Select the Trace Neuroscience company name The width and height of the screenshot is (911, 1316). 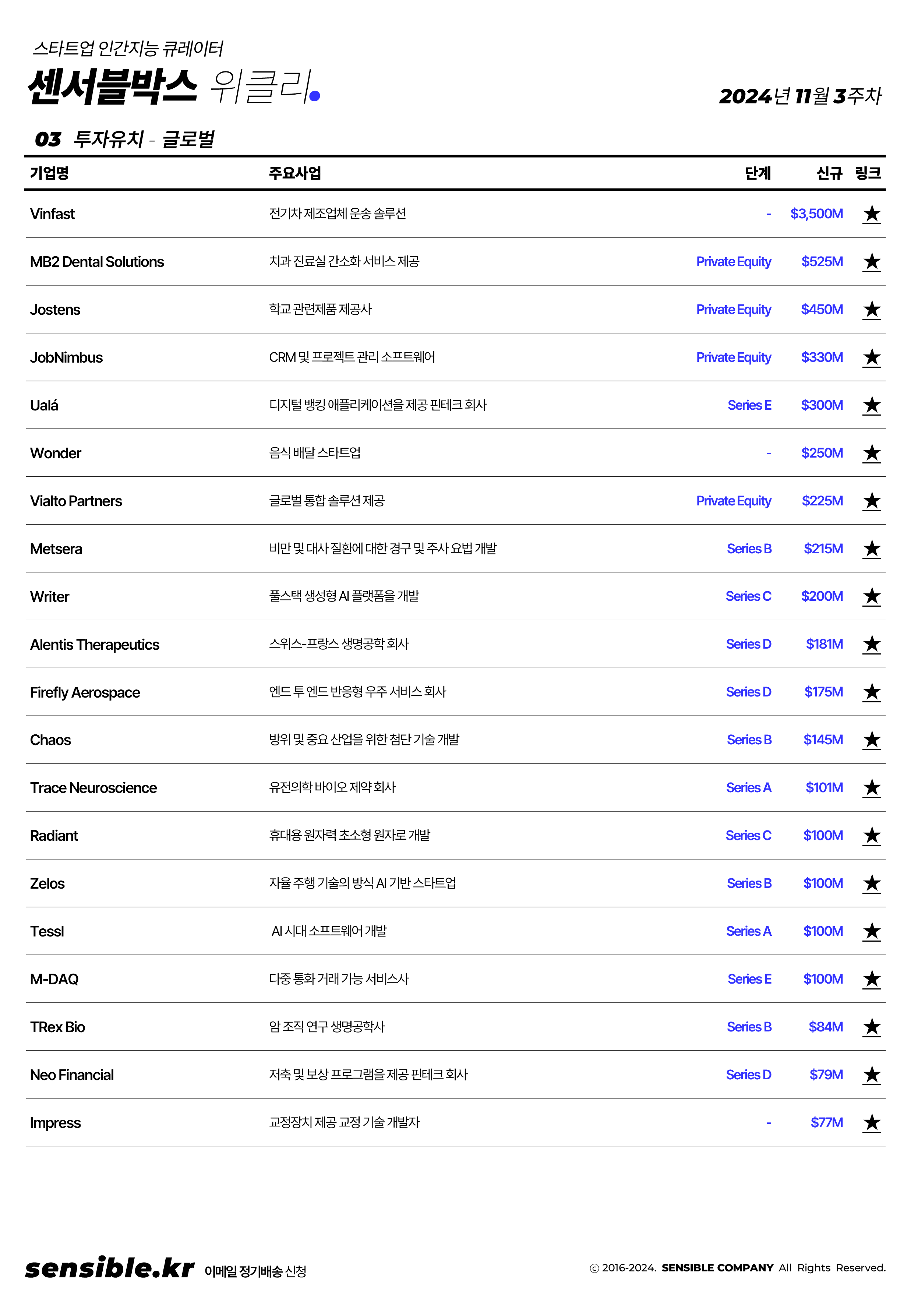93,788
